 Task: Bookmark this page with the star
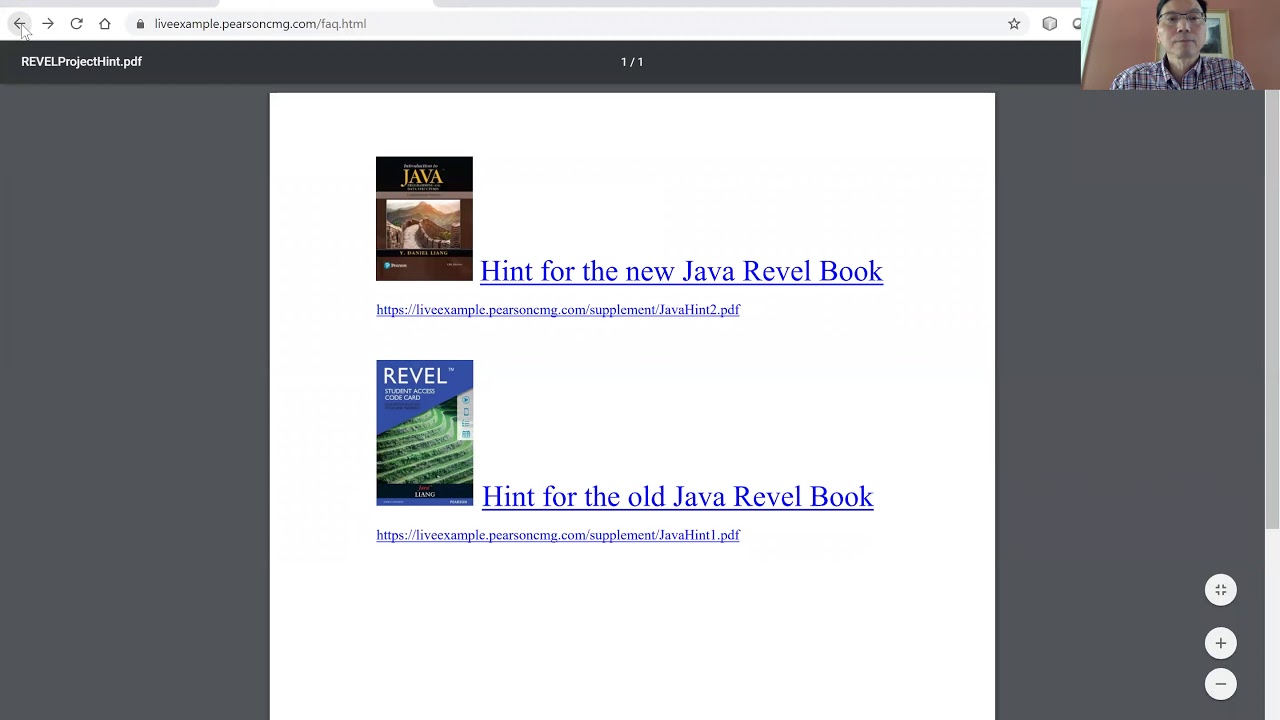[x=1014, y=24]
